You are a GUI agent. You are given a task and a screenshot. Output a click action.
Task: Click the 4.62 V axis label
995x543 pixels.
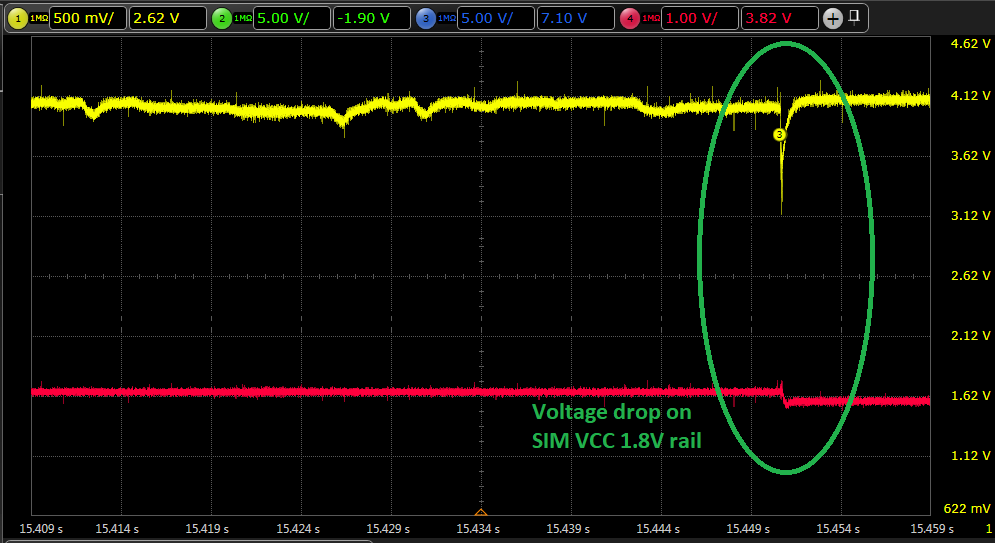pos(971,44)
